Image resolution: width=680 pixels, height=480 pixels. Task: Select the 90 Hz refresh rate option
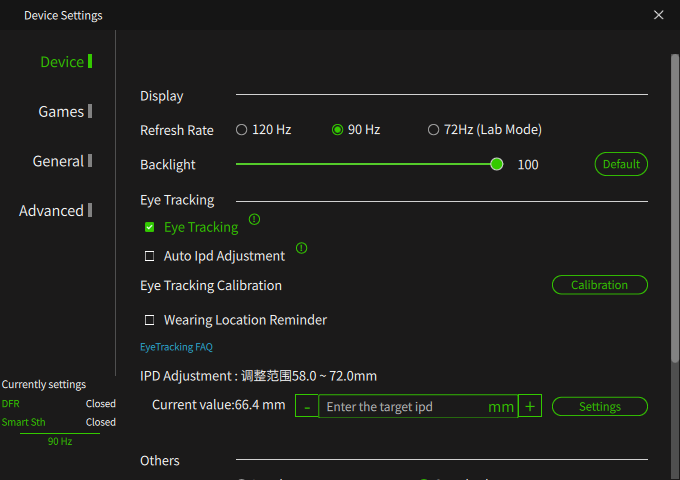click(x=338, y=130)
